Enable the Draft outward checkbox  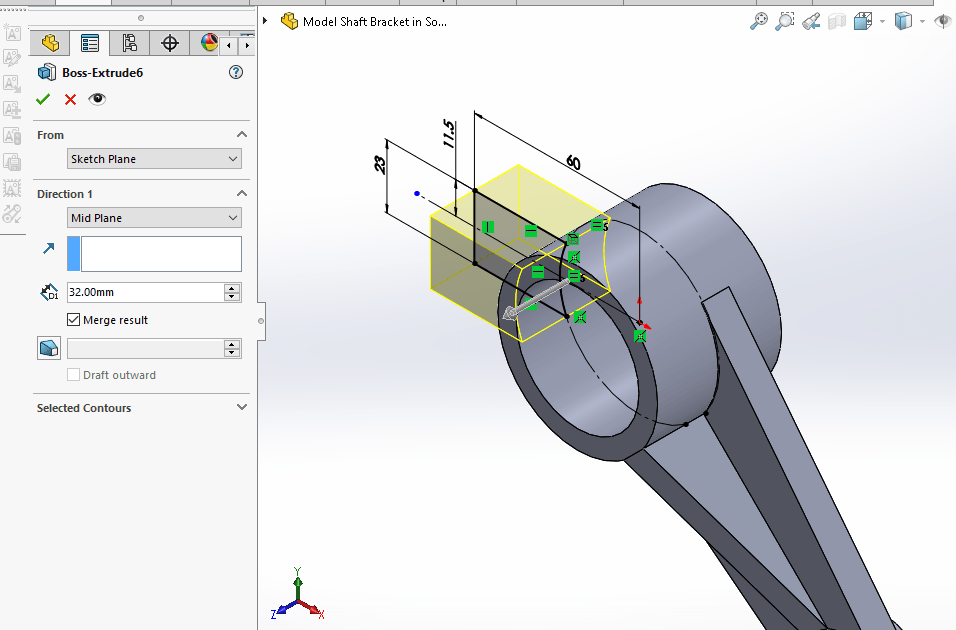(73, 374)
